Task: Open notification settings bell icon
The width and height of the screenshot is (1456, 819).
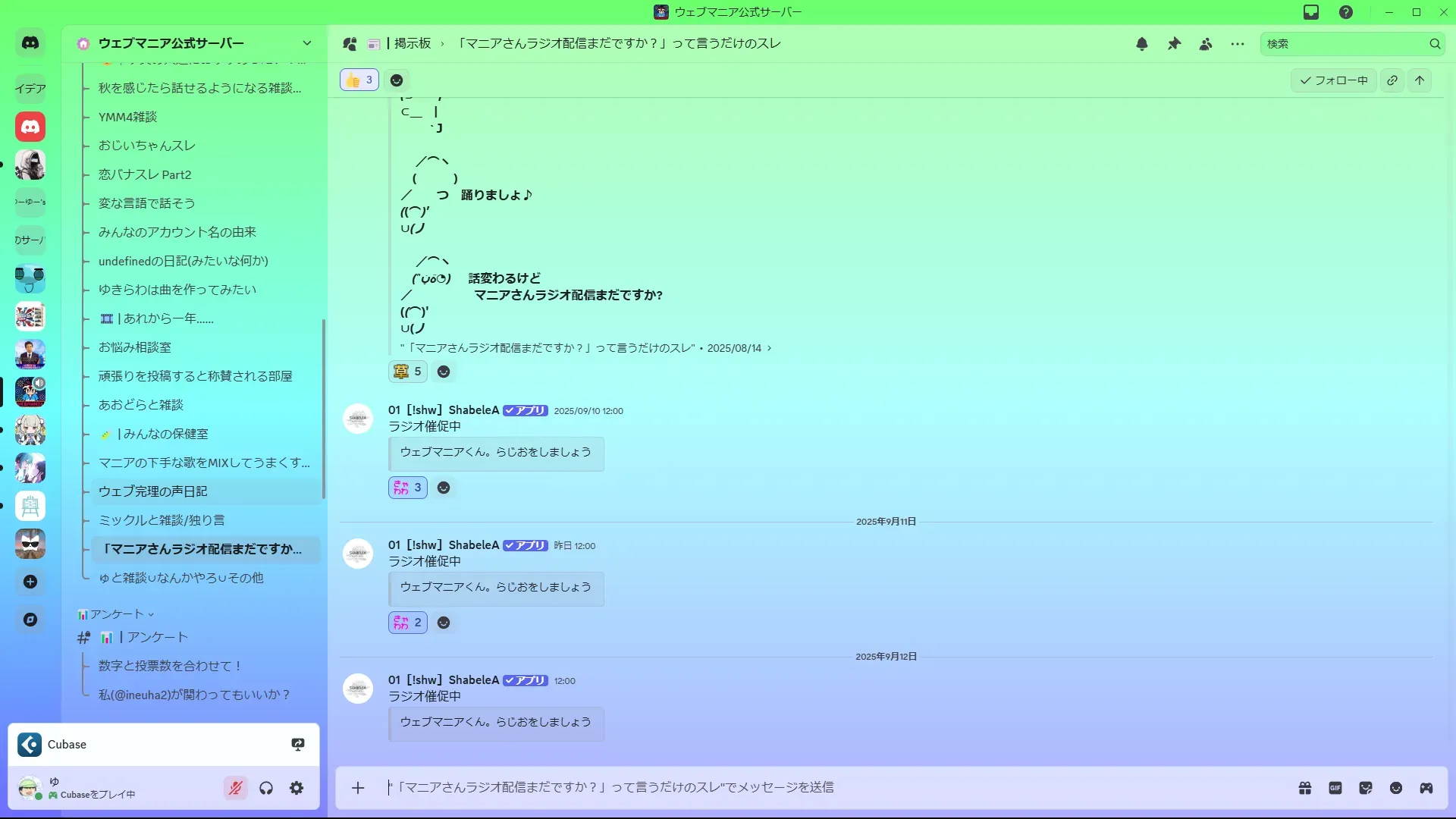Action: click(1142, 44)
